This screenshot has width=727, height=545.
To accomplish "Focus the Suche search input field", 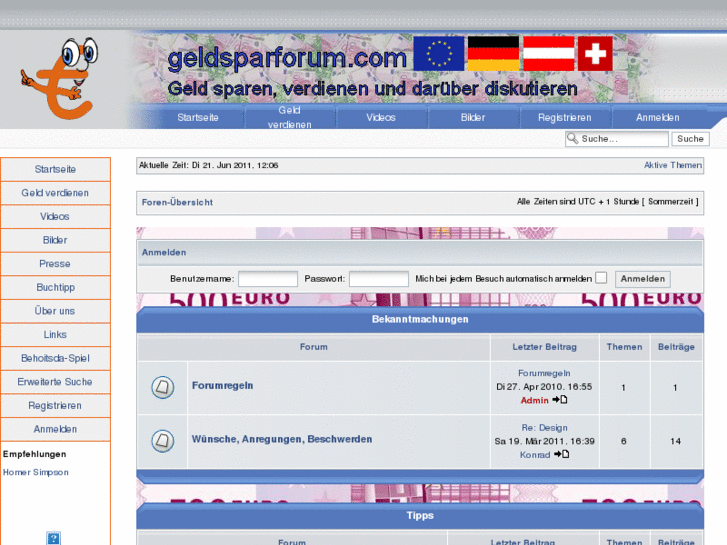I will coord(617,139).
